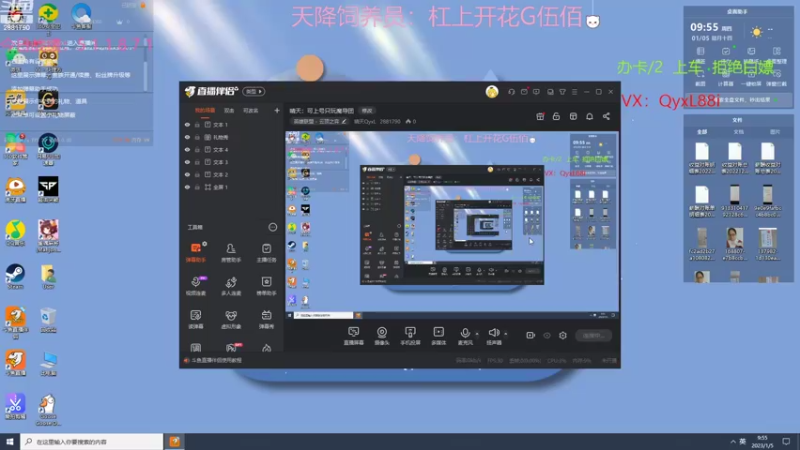Open the 视频连麦 tool icon
This screenshot has width=800, height=450.
coord(196,286)
